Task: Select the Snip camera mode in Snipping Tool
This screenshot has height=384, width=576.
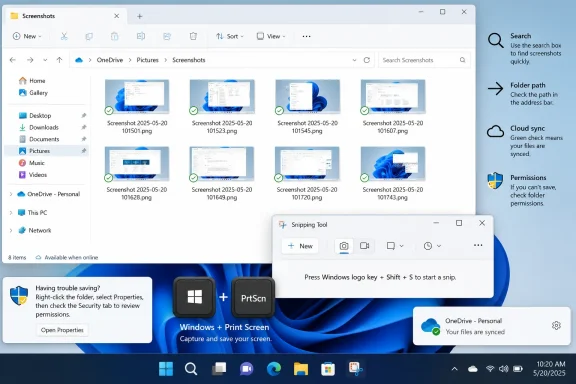Action: (344, 246)
